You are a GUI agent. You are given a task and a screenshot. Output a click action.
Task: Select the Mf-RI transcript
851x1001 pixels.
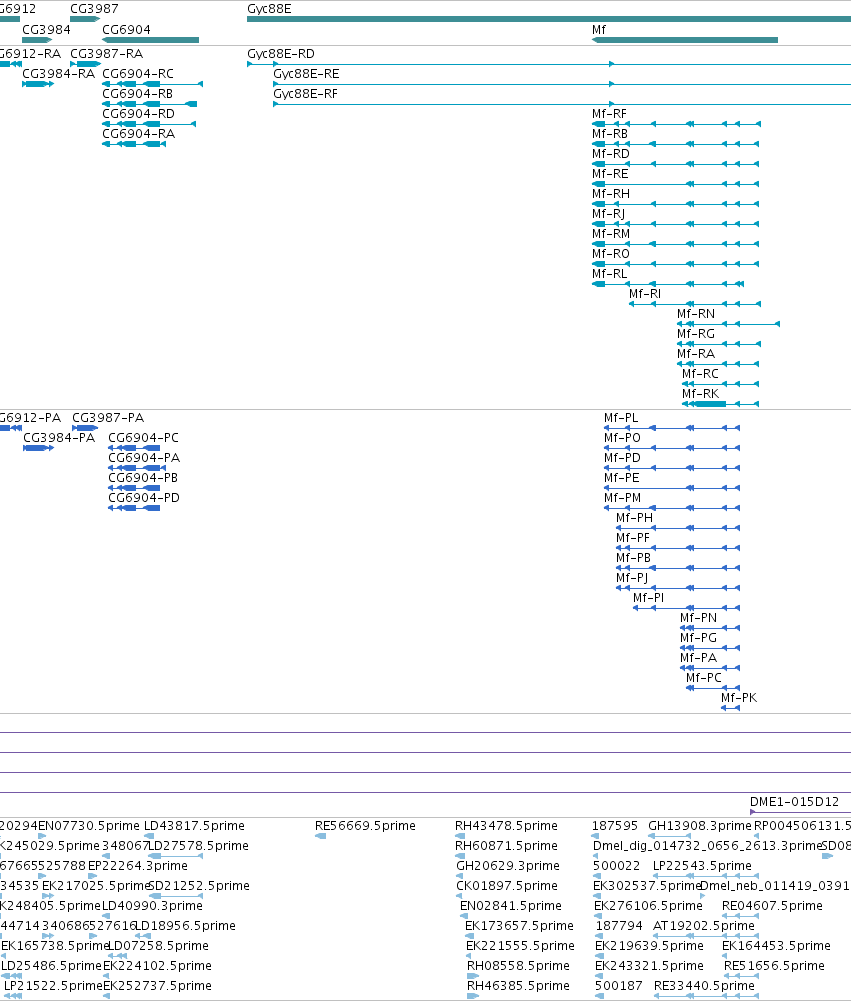coord(695,304)
